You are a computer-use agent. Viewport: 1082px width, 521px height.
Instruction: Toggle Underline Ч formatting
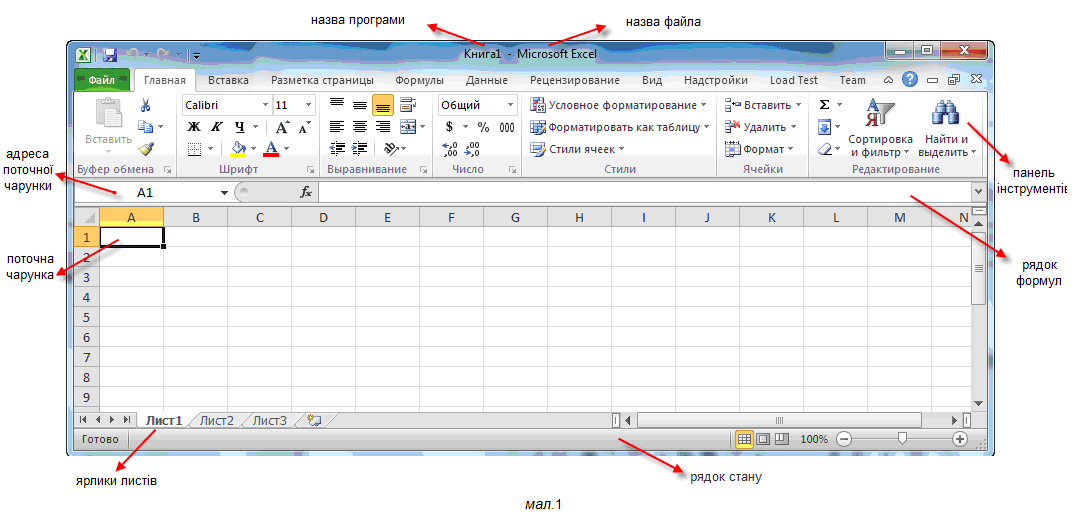(x=239, y=127)
